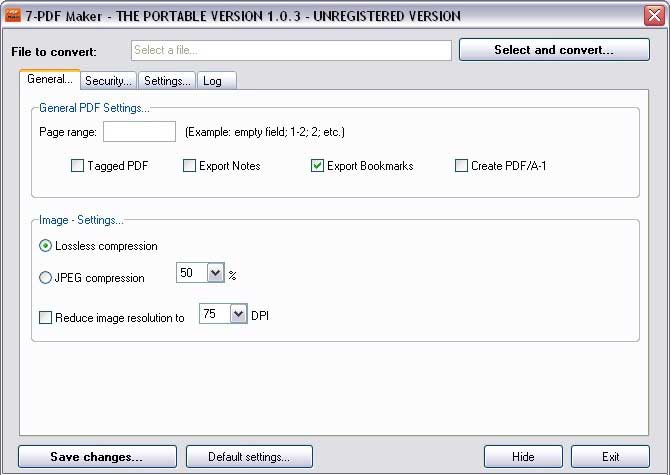
Task: Open the JPEG quality percent dropdown
Action: [216, 273]
